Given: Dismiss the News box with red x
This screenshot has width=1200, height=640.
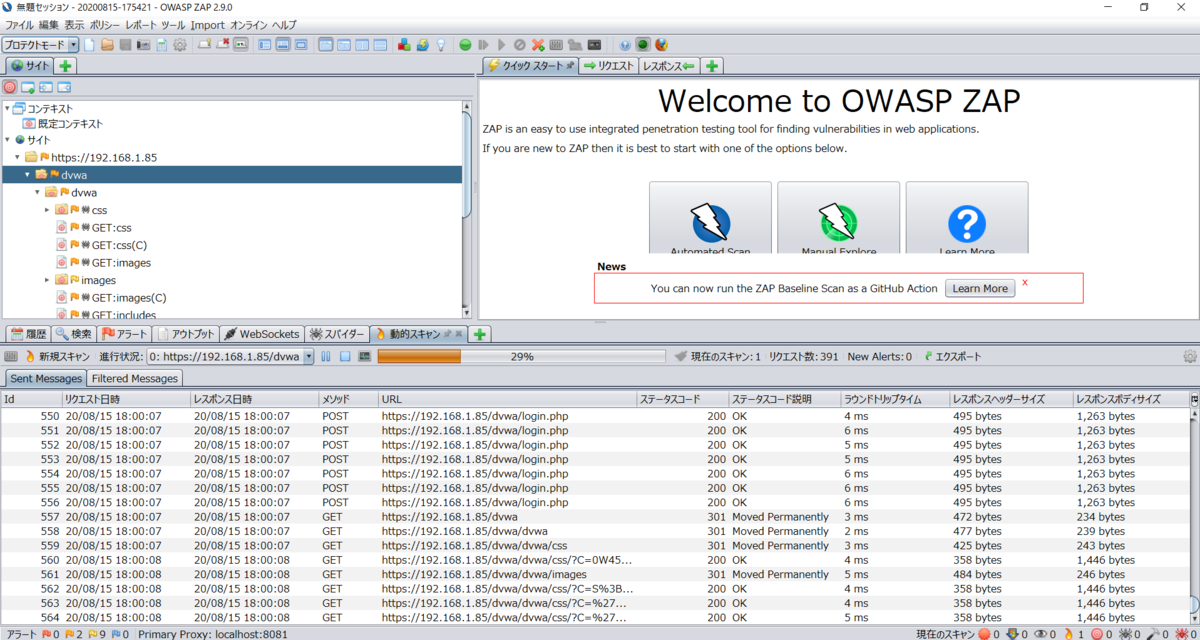Looking at the screenshot, I should pos(1025,283).
